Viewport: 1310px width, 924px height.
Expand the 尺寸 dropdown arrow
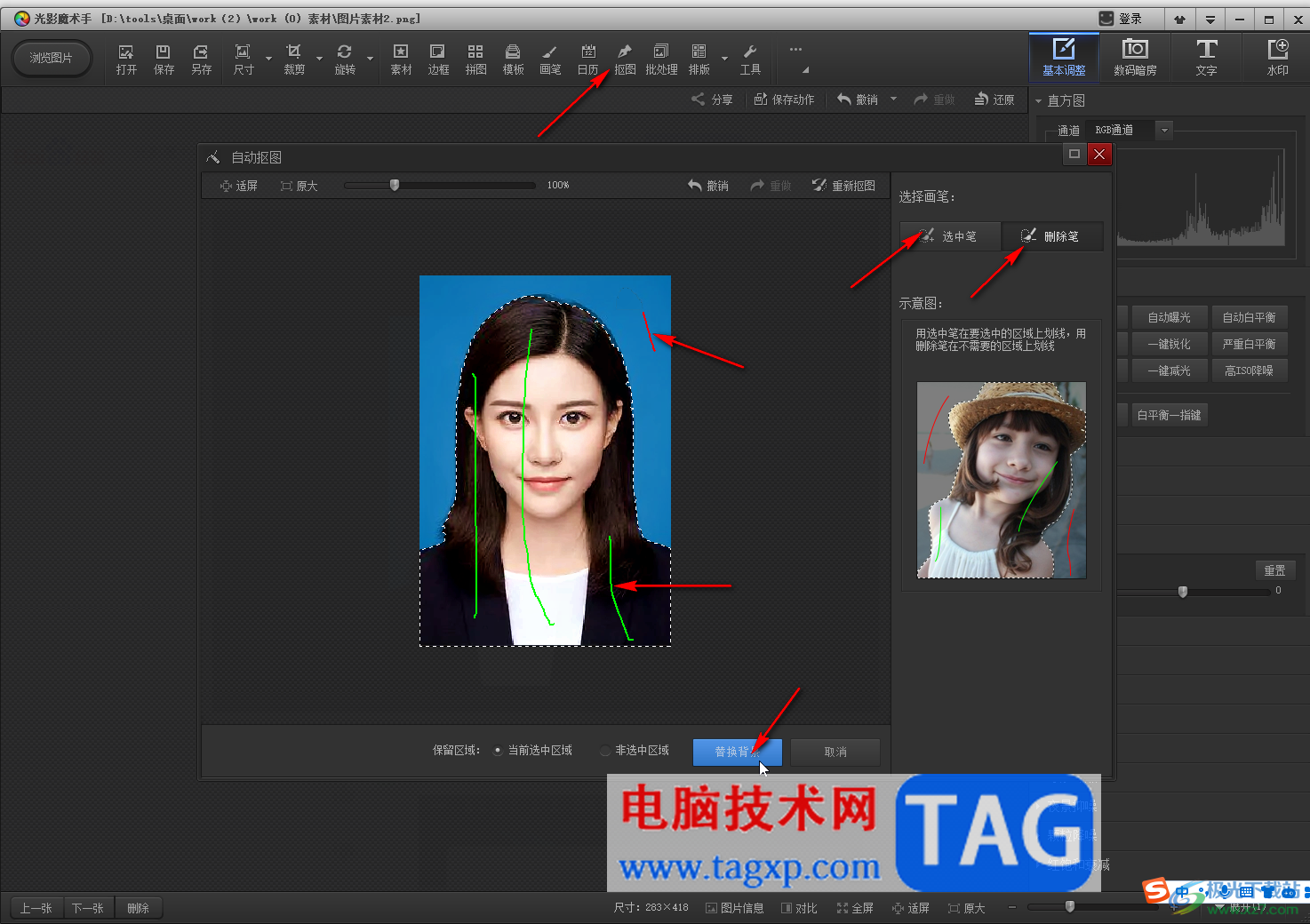tap(268, 60)
